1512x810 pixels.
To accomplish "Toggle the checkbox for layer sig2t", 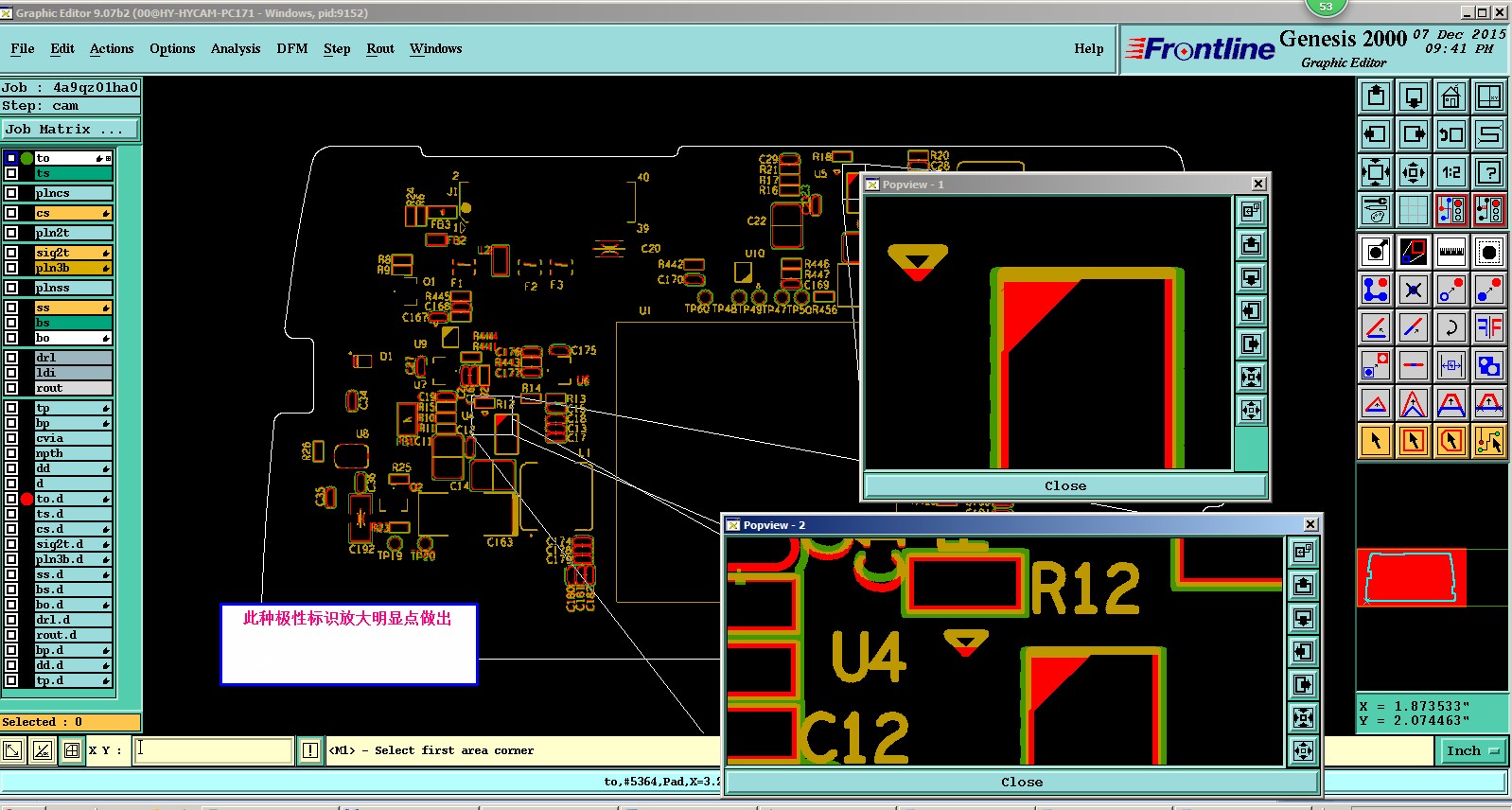I will click(11, 253).
